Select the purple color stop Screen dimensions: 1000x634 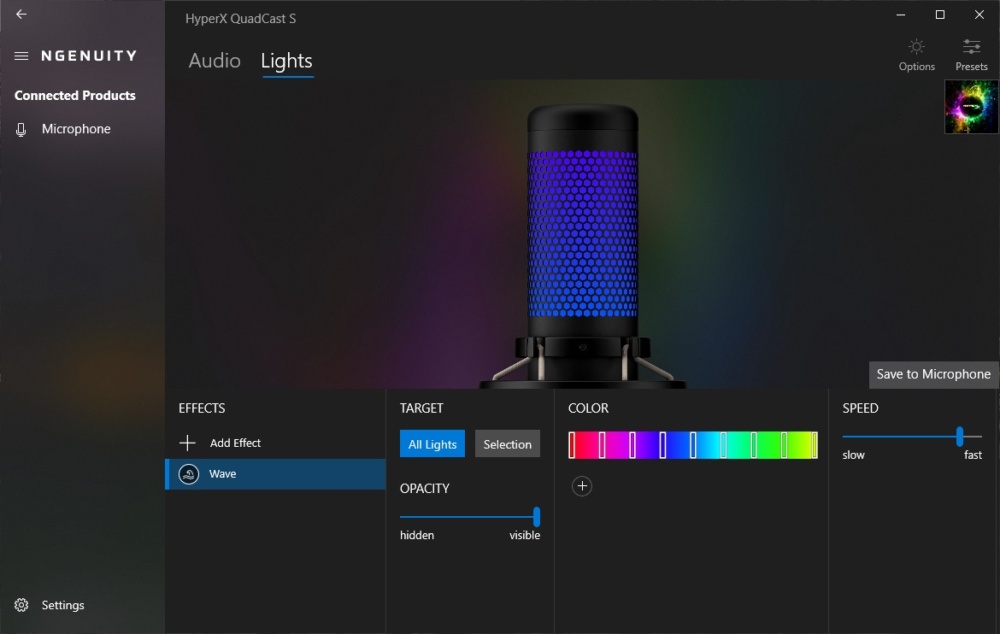pos(633,445)
